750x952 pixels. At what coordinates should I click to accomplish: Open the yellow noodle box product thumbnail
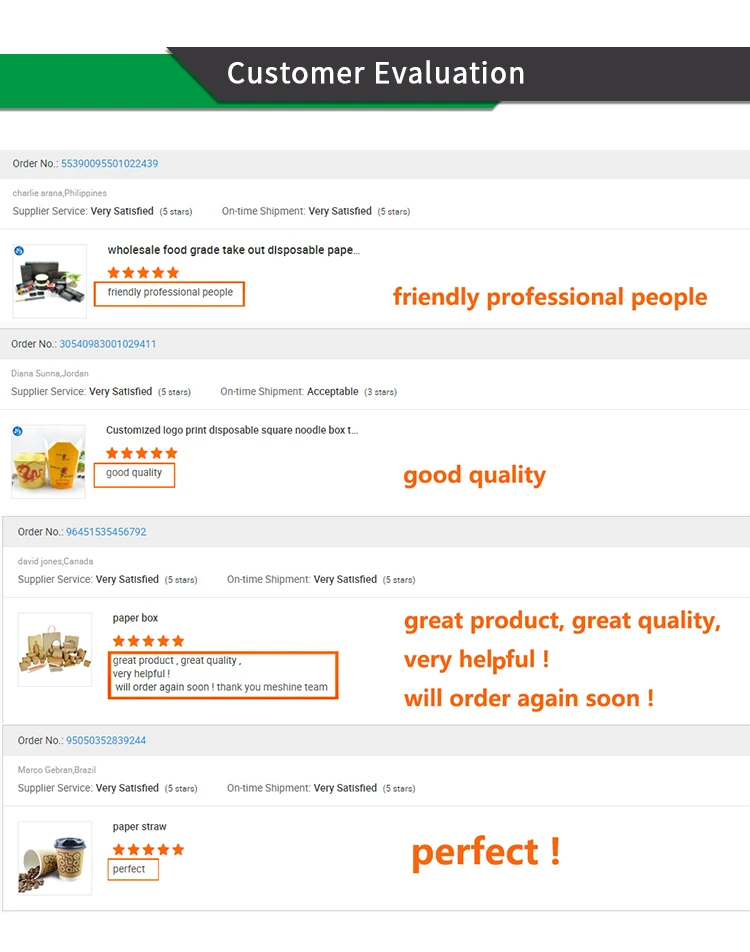[48, 462]
